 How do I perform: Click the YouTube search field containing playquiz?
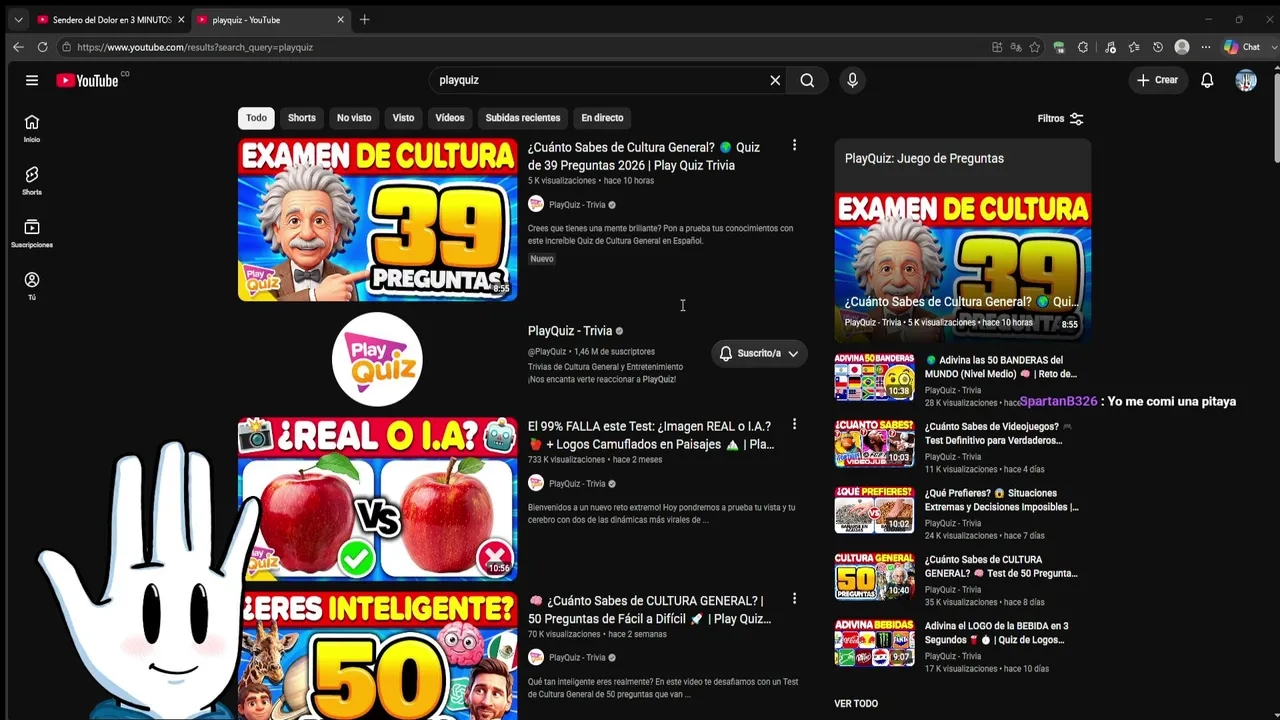[600, 80]
